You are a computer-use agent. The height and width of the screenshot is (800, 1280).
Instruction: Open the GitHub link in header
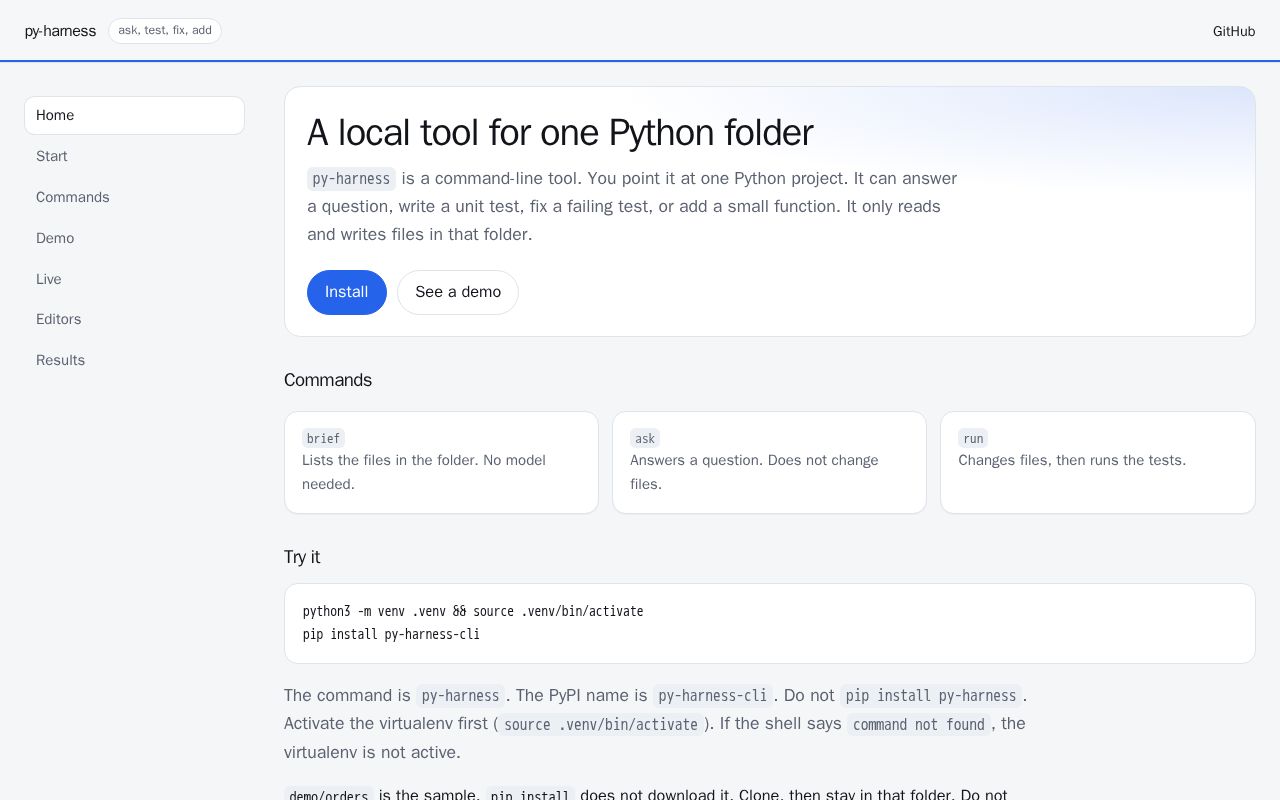coord(1233,31)
